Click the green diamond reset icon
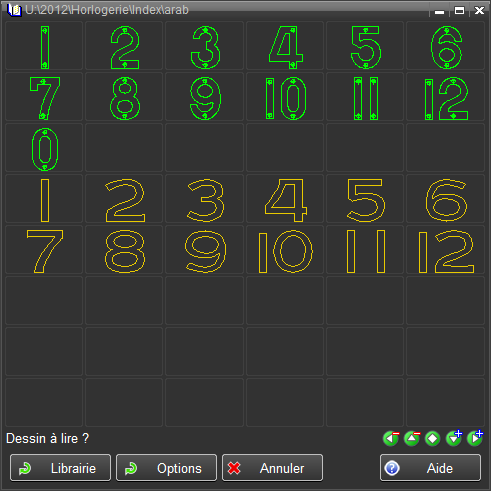Image resolution: width=491 pixels, height=491 pixels. (433, 438)
